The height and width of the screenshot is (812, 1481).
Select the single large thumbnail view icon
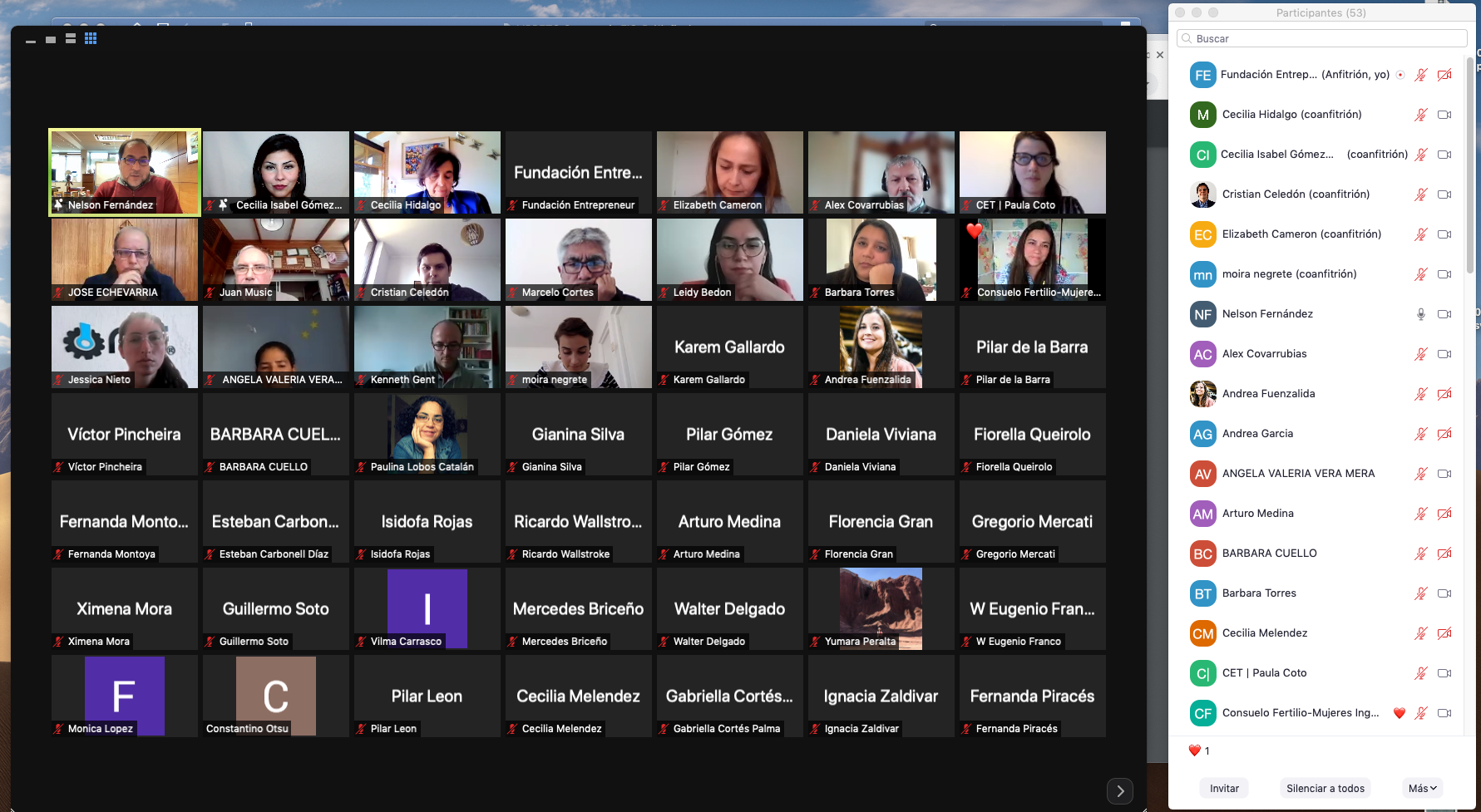coord(51,39)
